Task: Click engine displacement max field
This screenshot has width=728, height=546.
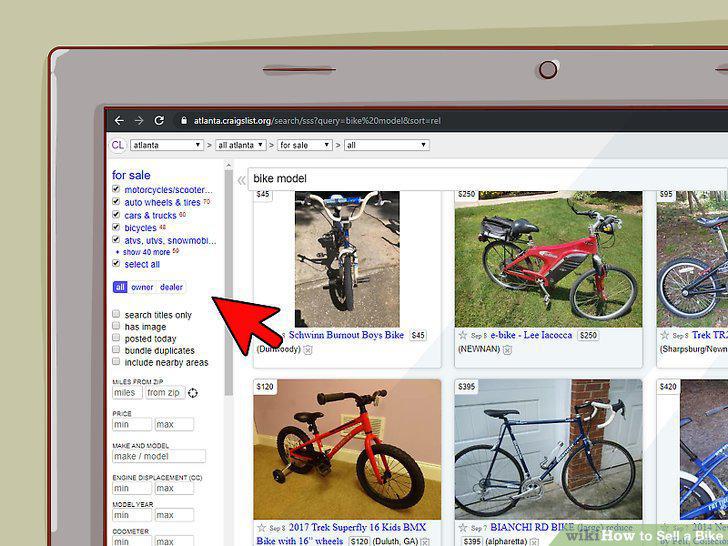Action: click(x=174, y=488)
